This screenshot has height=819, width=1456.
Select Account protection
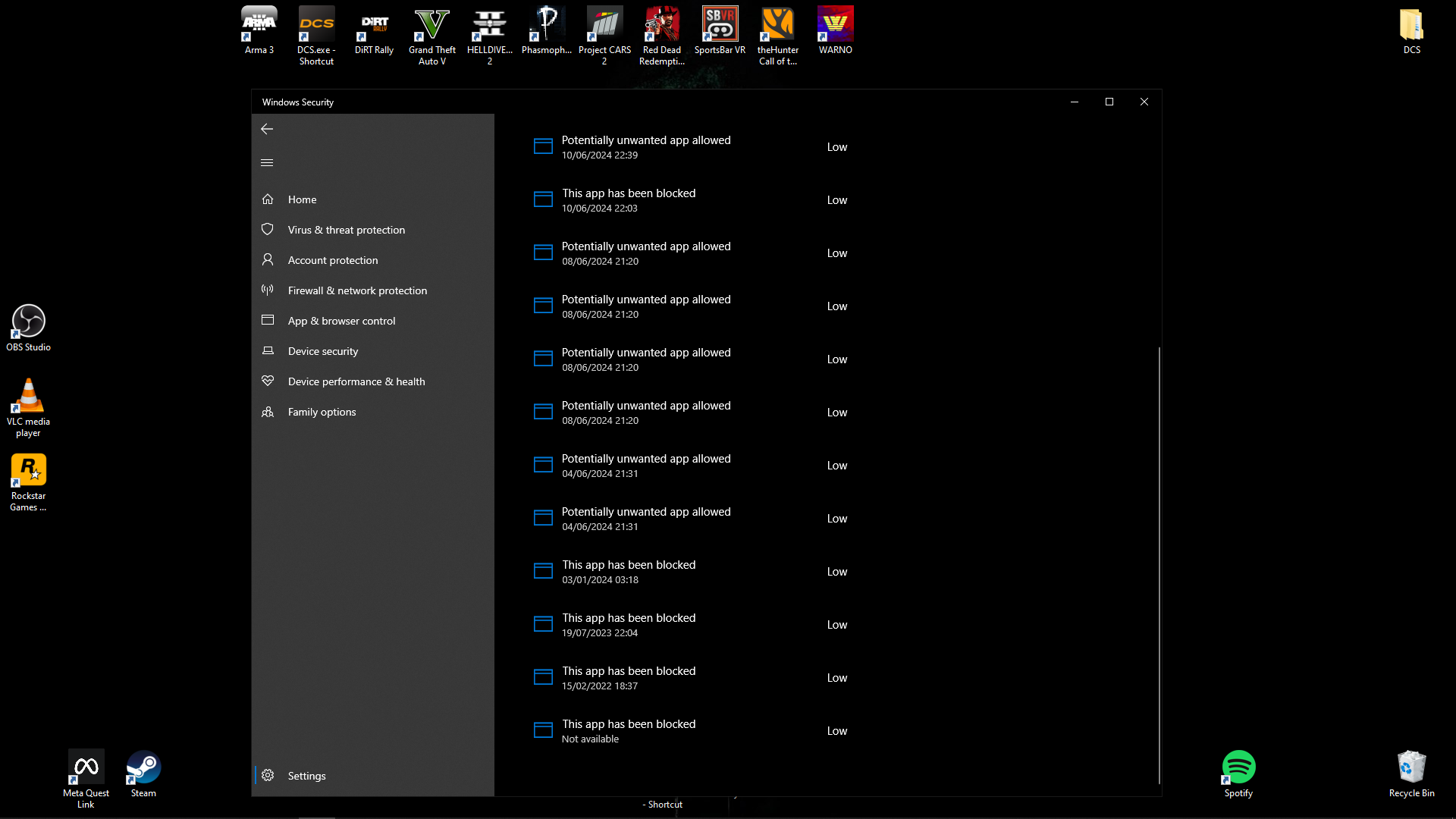pyautogui.click(x=373, y=260)
